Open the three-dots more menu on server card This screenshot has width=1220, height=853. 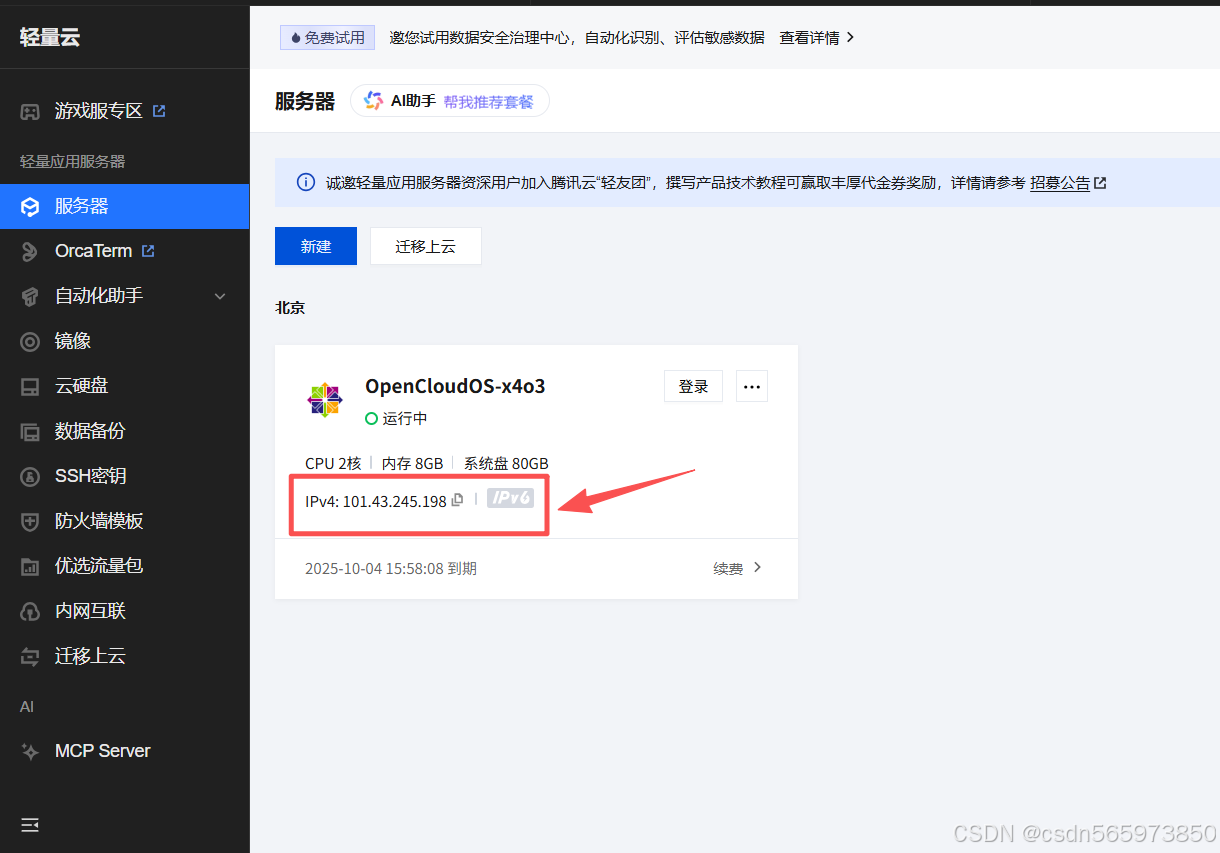(x=752, y=386)
